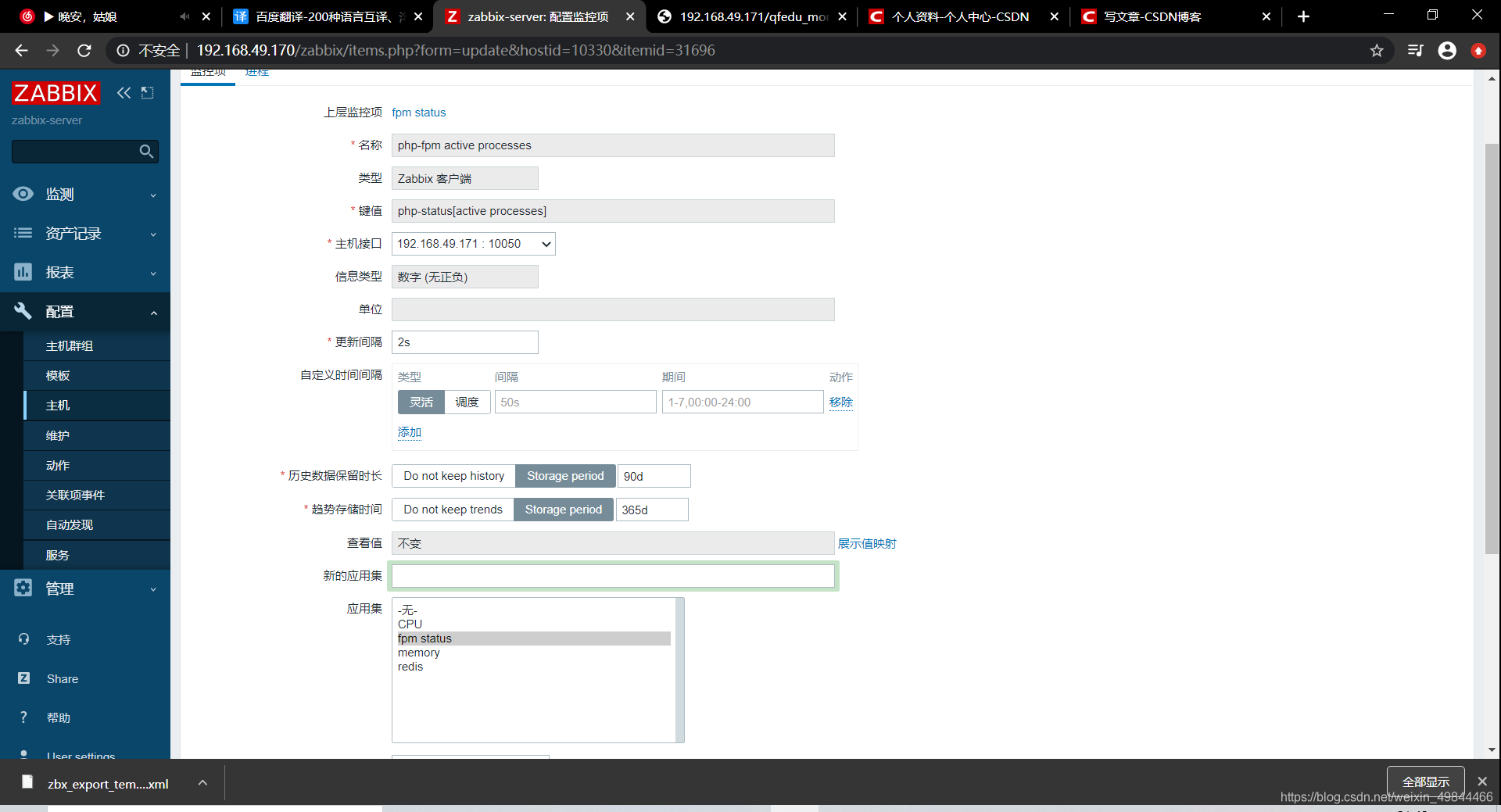
Task: Go back with browser back arrow
Action: 21,51
